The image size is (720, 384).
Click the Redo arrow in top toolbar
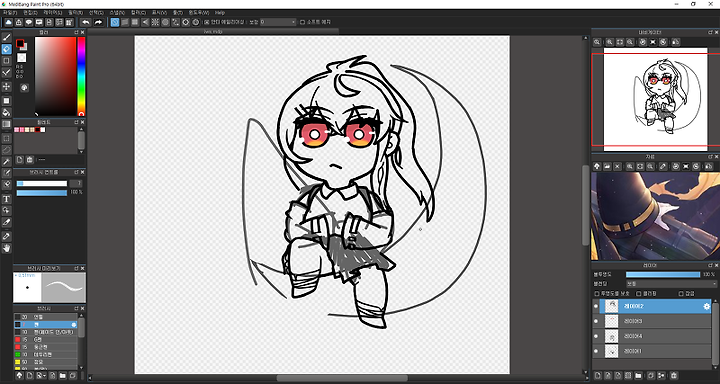pyautogui.click(x=98, y=22)
